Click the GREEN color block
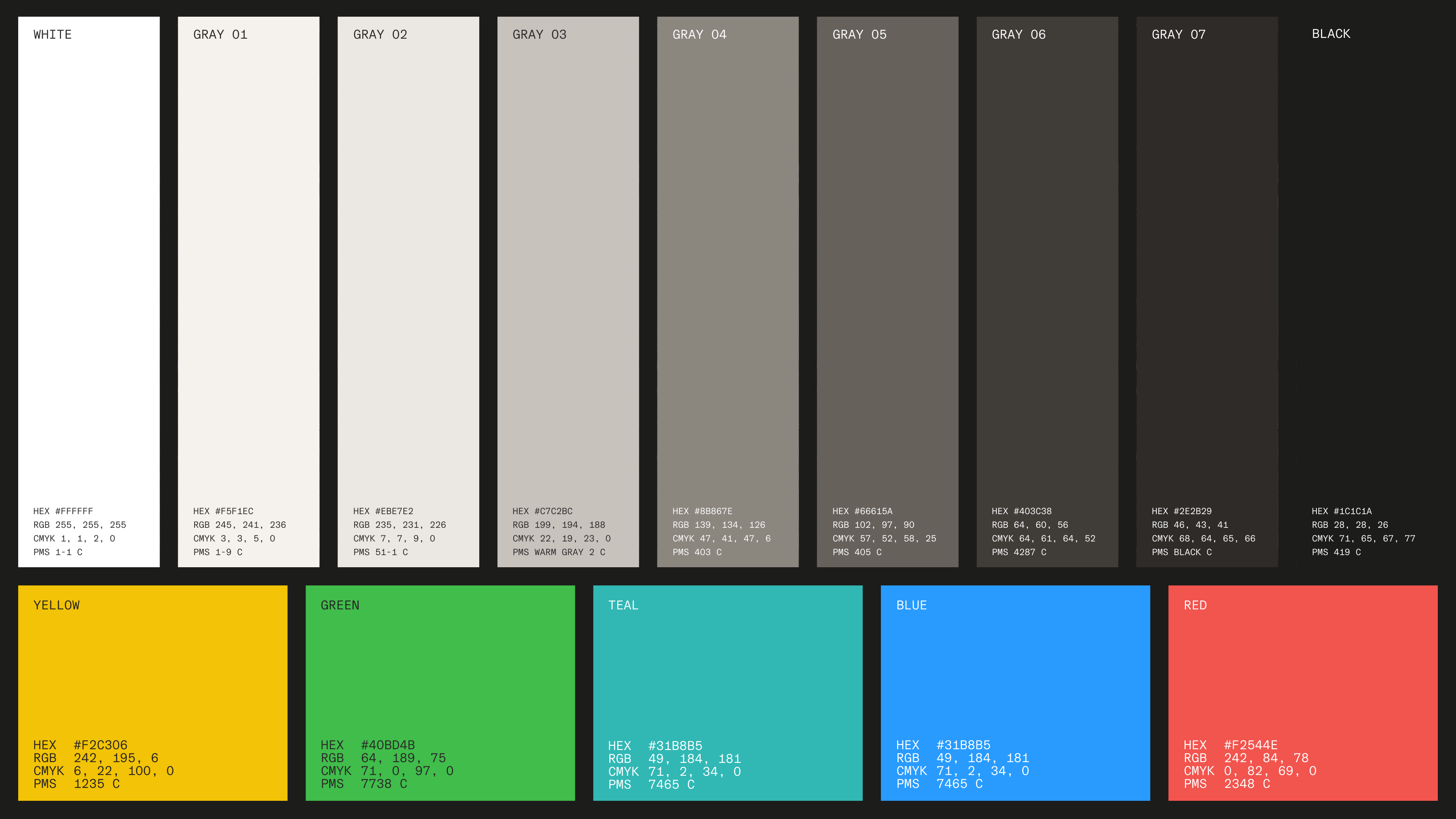 pyautogui.click(x=440, y=673)
